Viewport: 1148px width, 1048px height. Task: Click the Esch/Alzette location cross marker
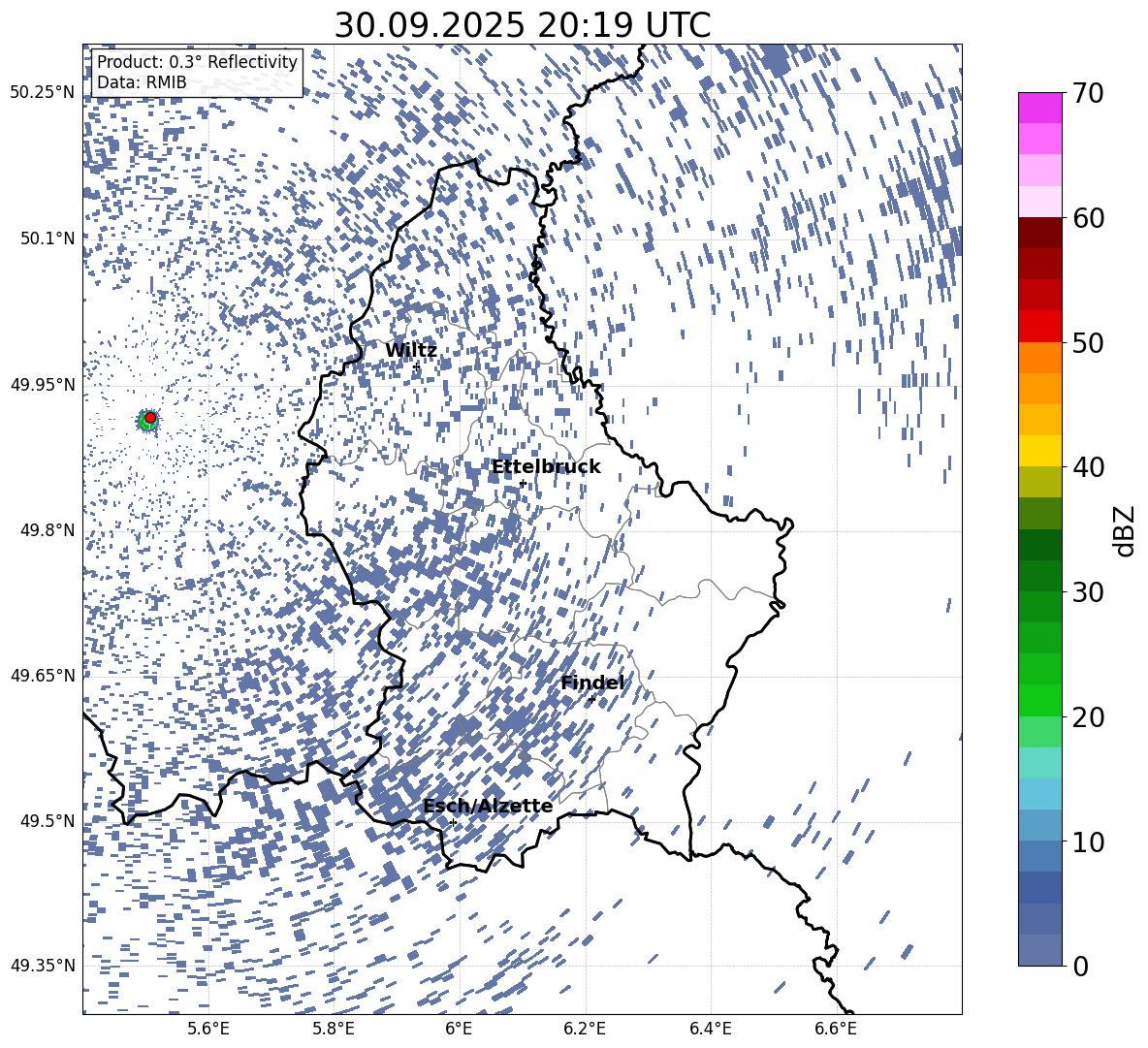coord(453,822)
